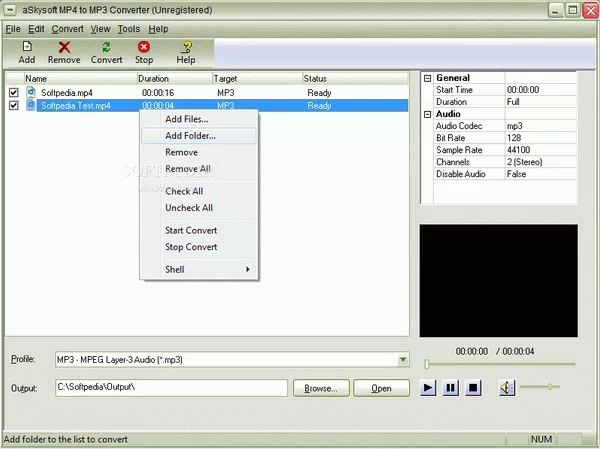Screen dimensions: 600x449
Task: Click the Browse... button
Action: coord(321,388)
